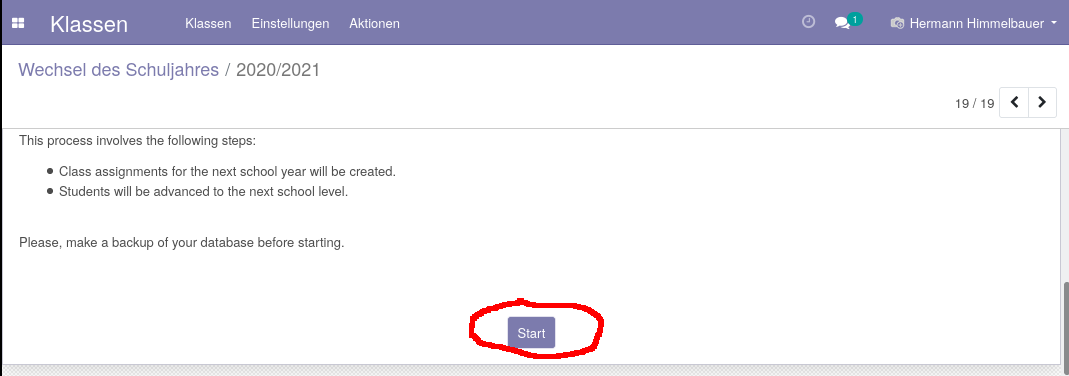Click the green message counter badge

(854, 19)
